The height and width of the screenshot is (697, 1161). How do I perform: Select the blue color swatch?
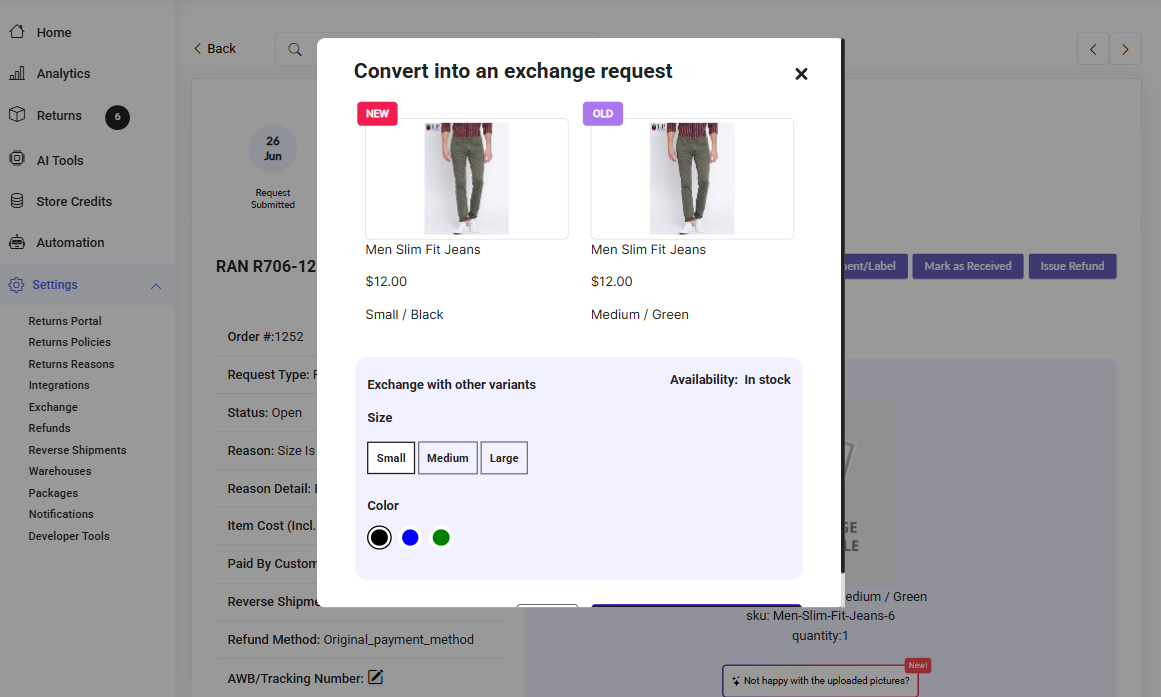pos(410,538)
